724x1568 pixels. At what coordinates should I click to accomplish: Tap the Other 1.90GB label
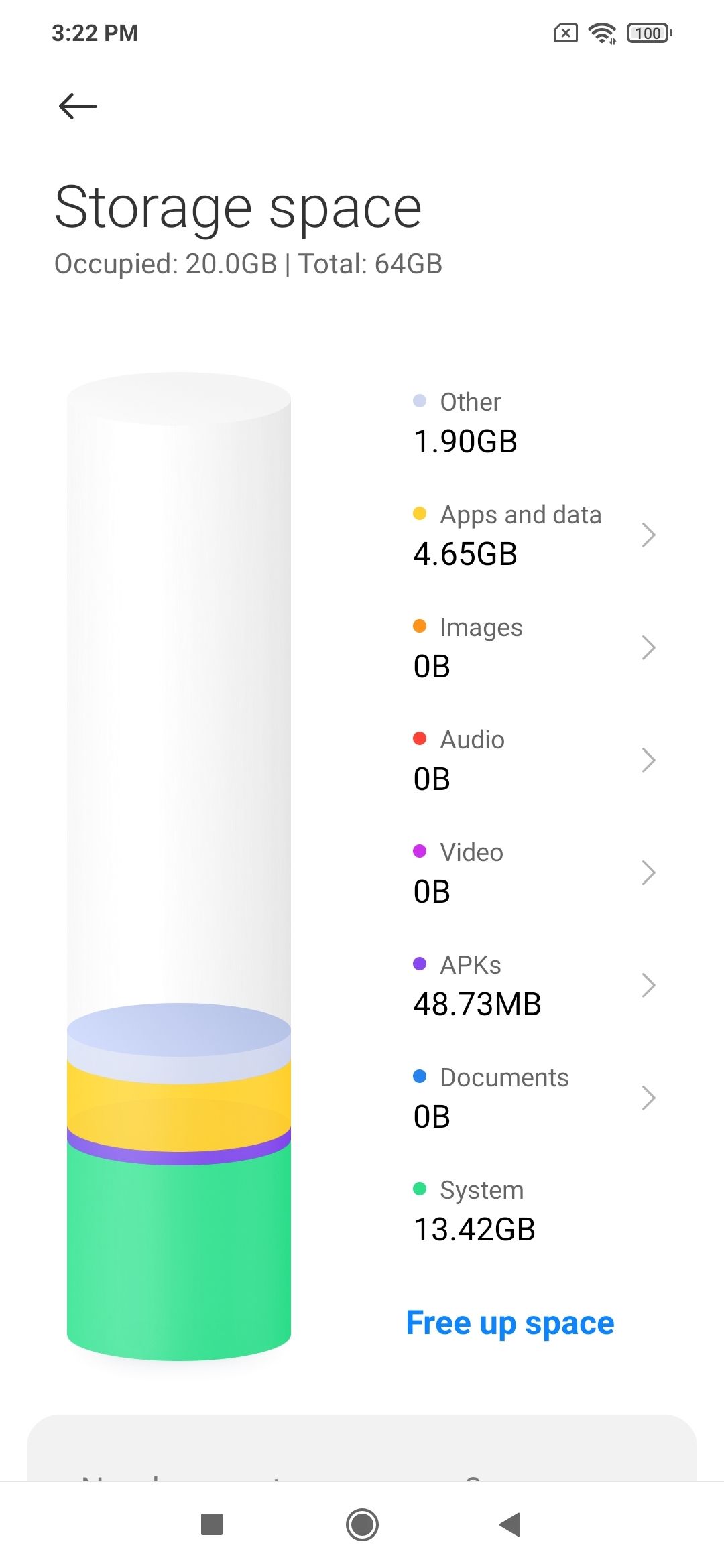(465, 422)
